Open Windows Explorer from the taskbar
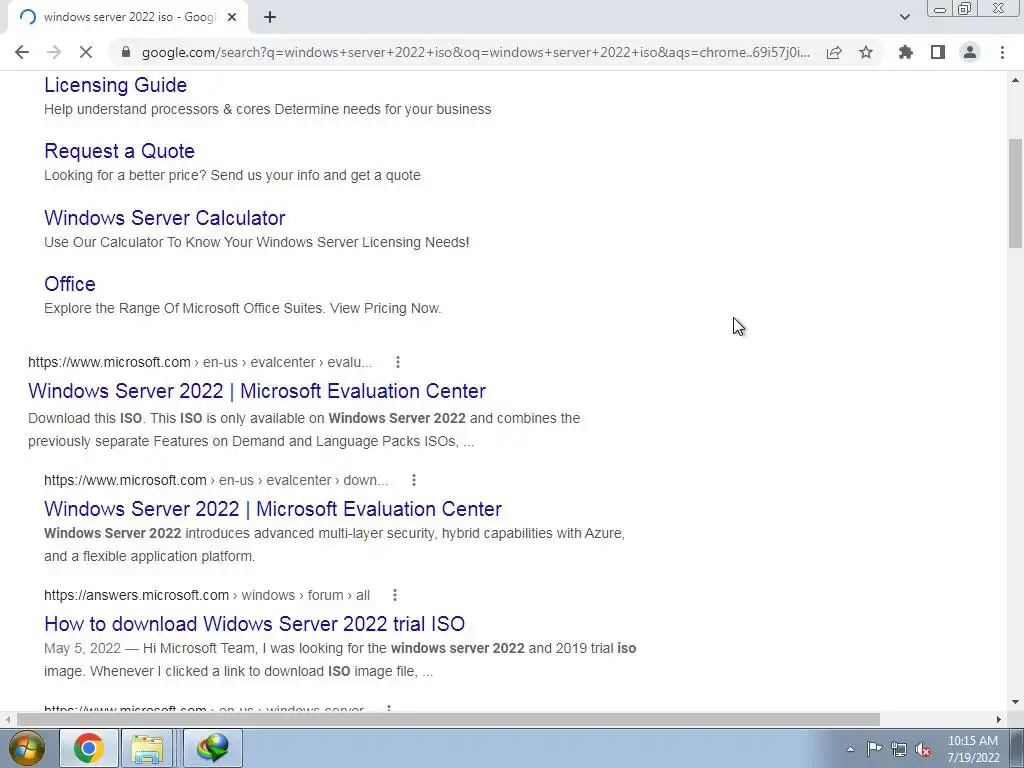Image resolution: width=1024 pixels, height=768 pixels. pos(147,748)
